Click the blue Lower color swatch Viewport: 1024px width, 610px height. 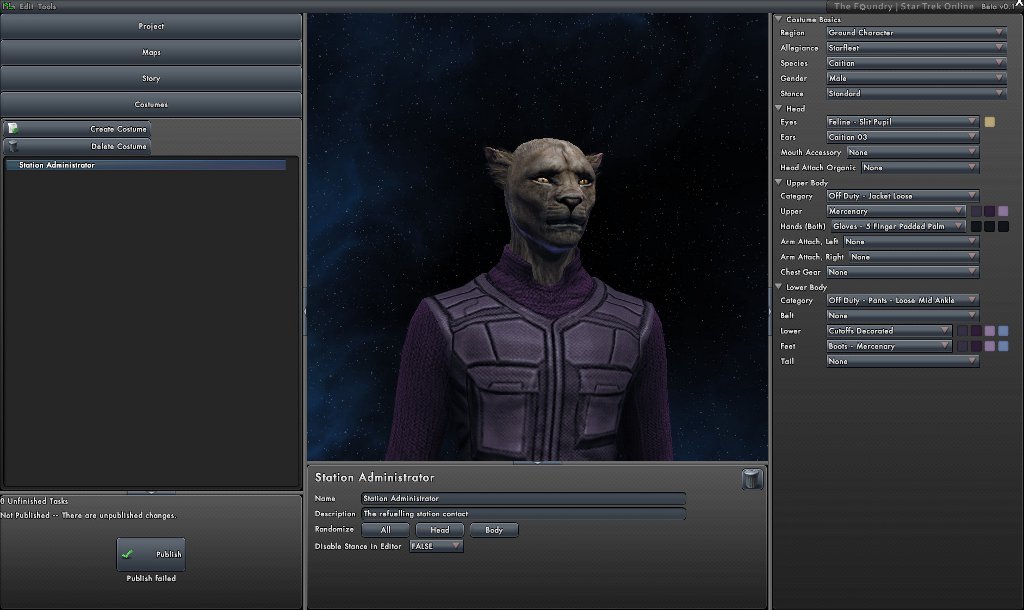pos(1003,331)
